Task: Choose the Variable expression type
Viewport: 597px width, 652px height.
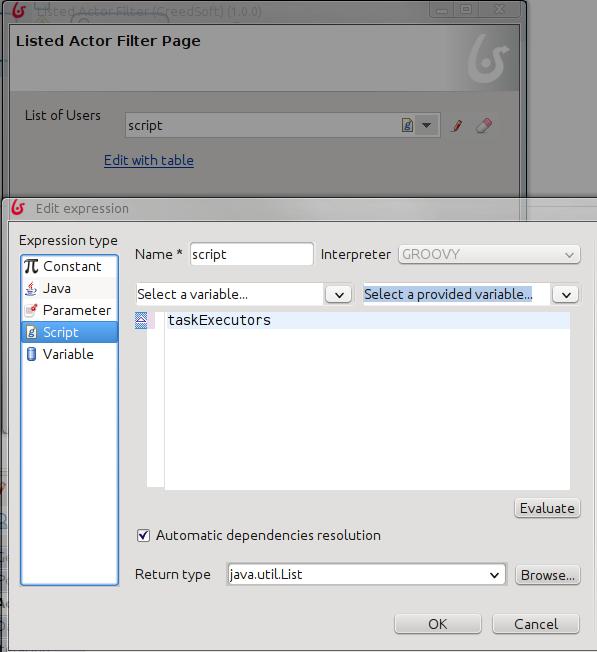Action: [x=69, y=354]
